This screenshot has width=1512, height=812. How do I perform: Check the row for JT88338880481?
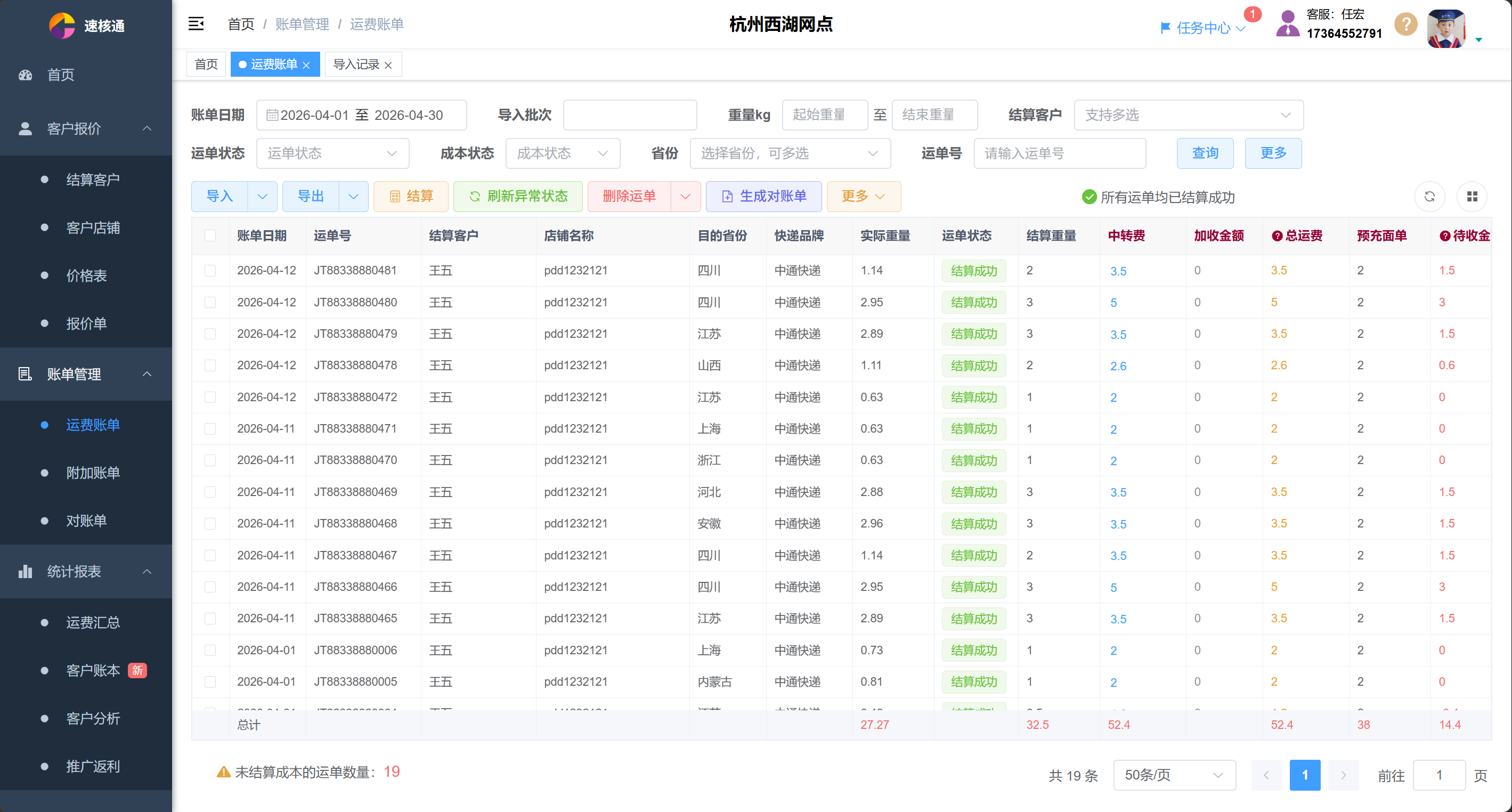click(210, 271)
